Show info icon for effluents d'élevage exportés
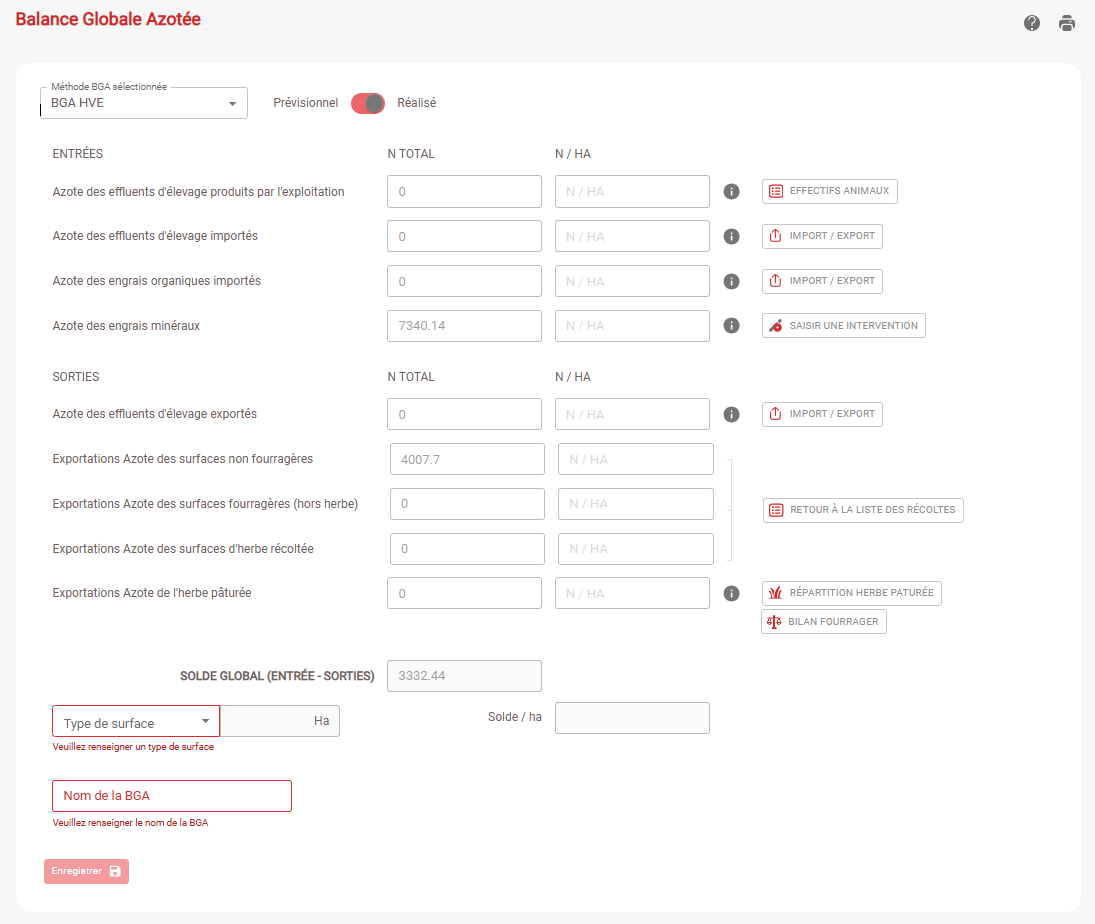1095x924 pixels. click(731, 414)
